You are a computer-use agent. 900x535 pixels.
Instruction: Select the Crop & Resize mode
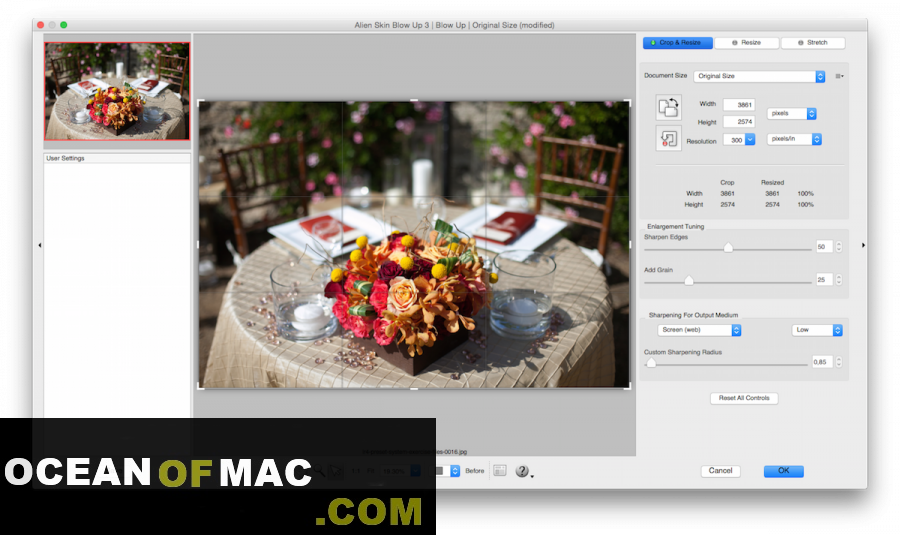coord(678,42)
